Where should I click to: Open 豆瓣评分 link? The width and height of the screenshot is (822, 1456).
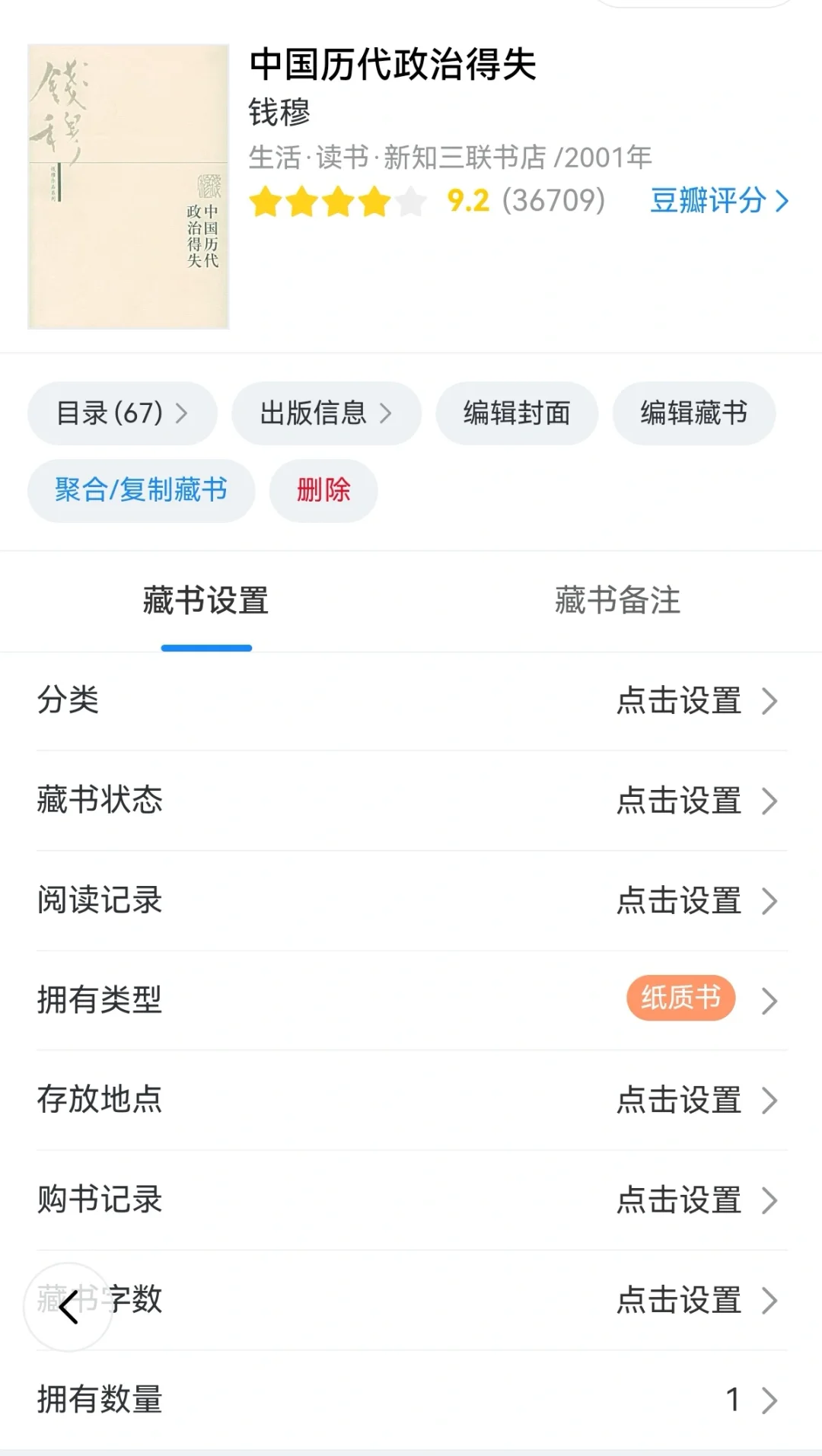click(x=719, y=201)
